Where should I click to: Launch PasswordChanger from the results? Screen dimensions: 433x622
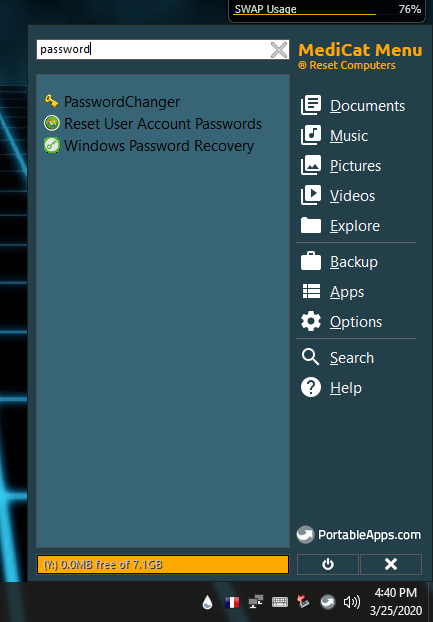[122, 102]
